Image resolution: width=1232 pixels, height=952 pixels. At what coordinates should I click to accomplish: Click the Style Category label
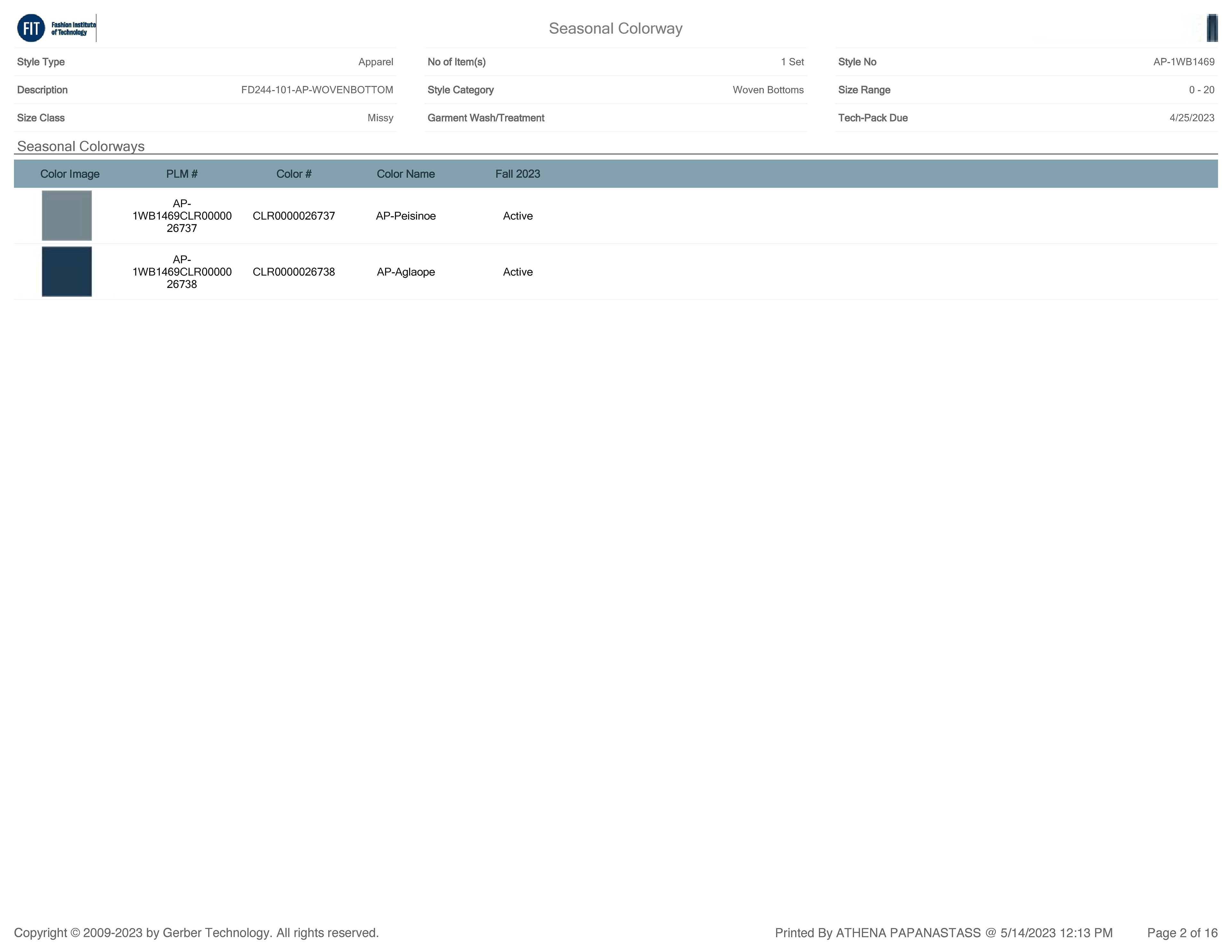tap(460, 90)
